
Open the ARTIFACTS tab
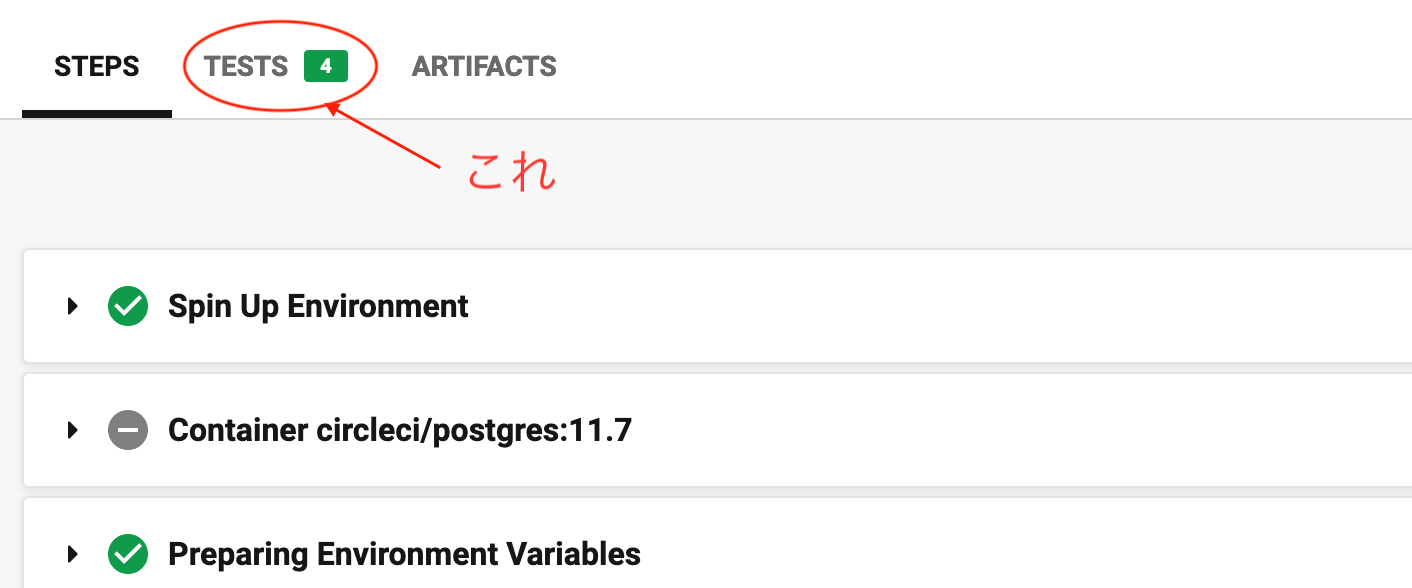pos(484,67)
